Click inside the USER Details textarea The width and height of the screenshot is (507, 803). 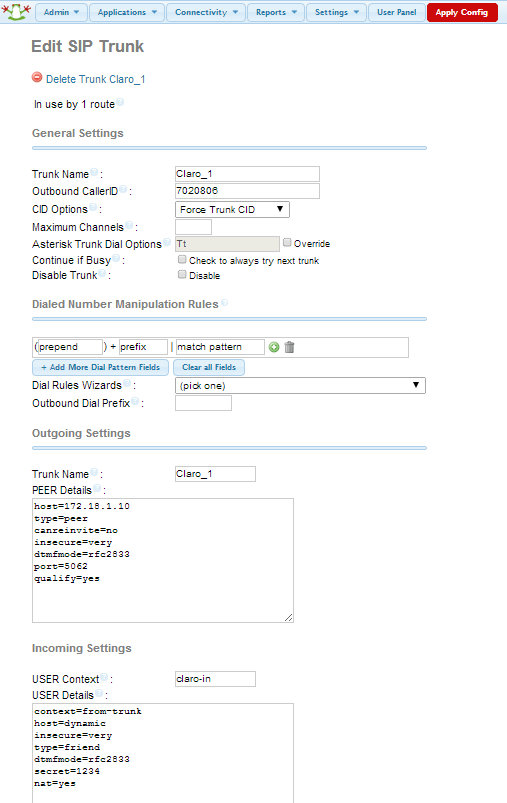pos(163,753)
